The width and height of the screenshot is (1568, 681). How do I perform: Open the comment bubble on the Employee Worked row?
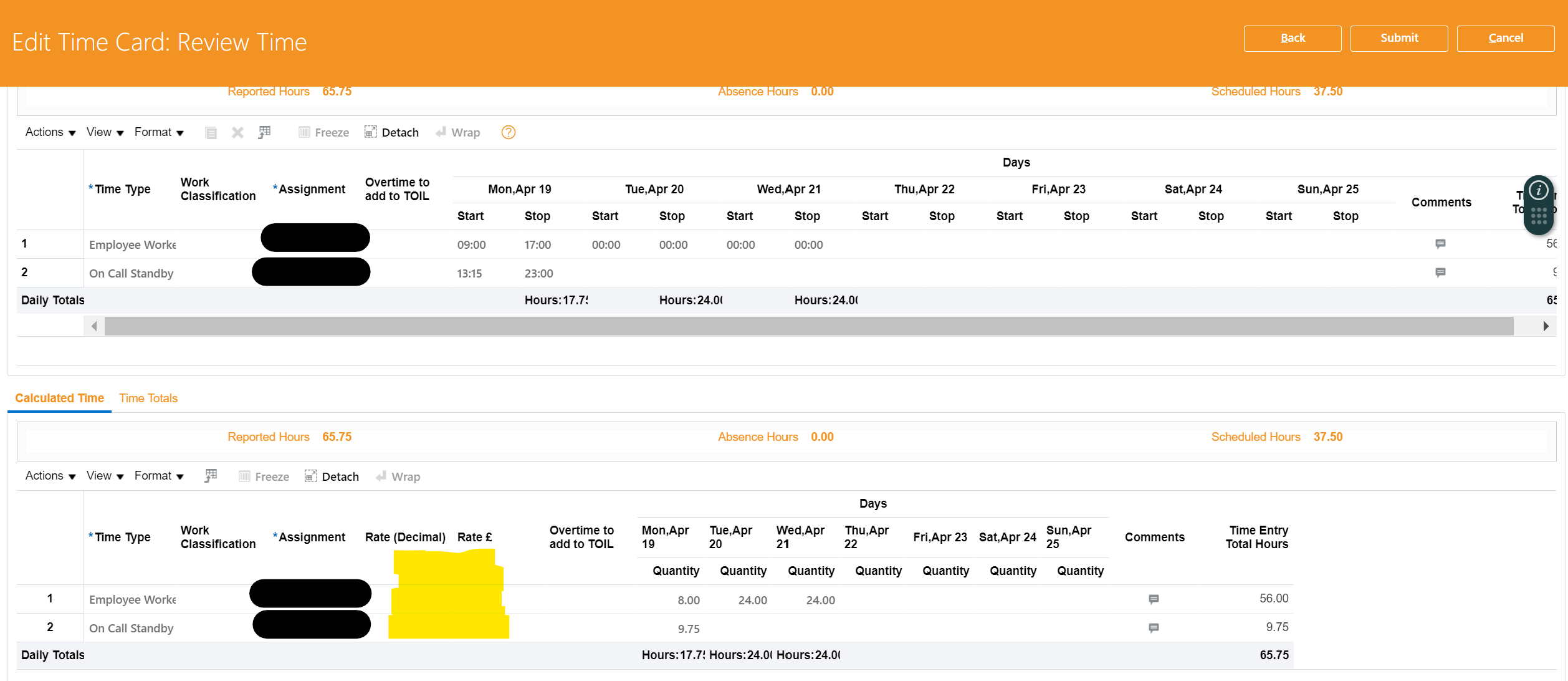pyautogui.click(x=1440, y=243)
